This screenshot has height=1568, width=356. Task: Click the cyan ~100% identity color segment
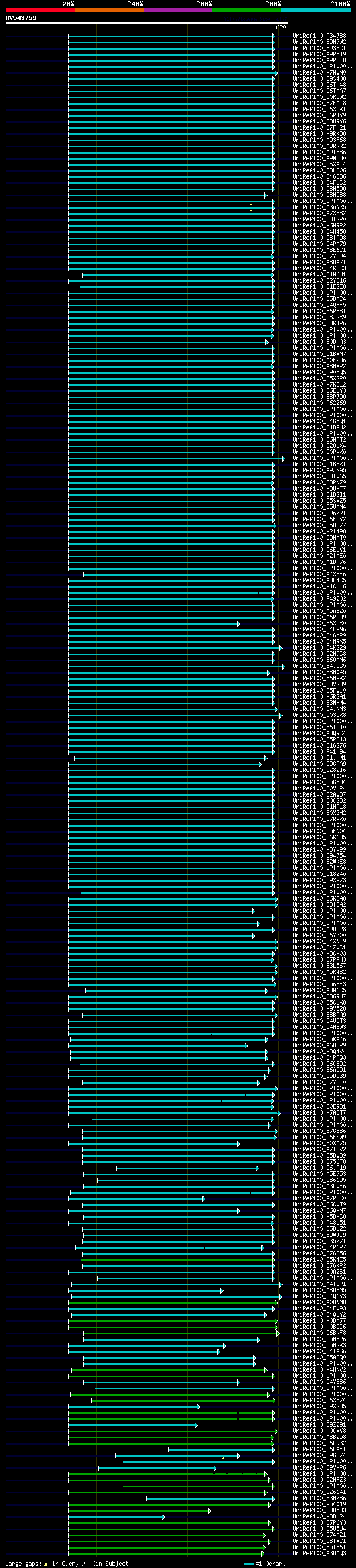[x=317, y=10]
